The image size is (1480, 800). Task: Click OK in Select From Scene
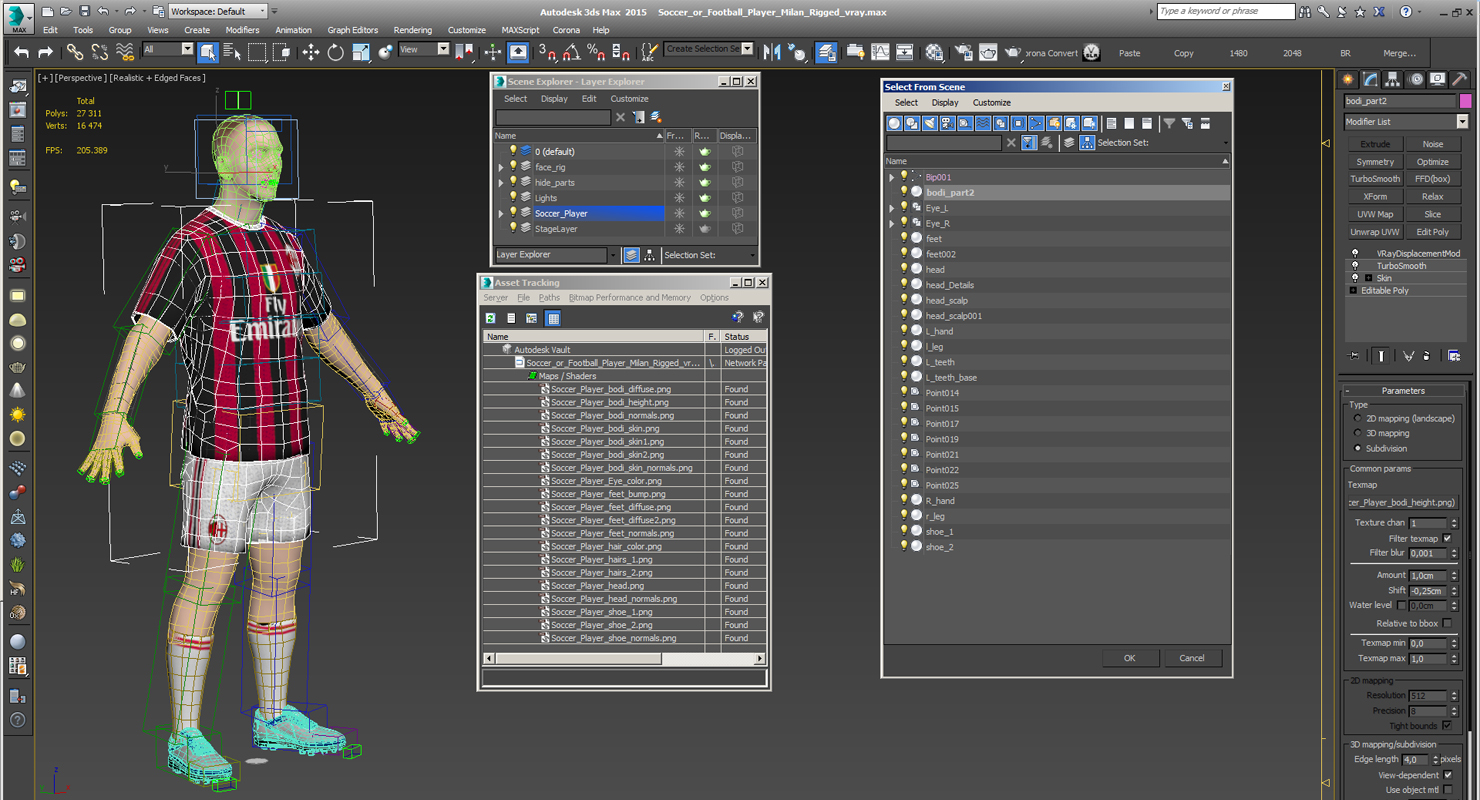click(x=1130, y=658)
